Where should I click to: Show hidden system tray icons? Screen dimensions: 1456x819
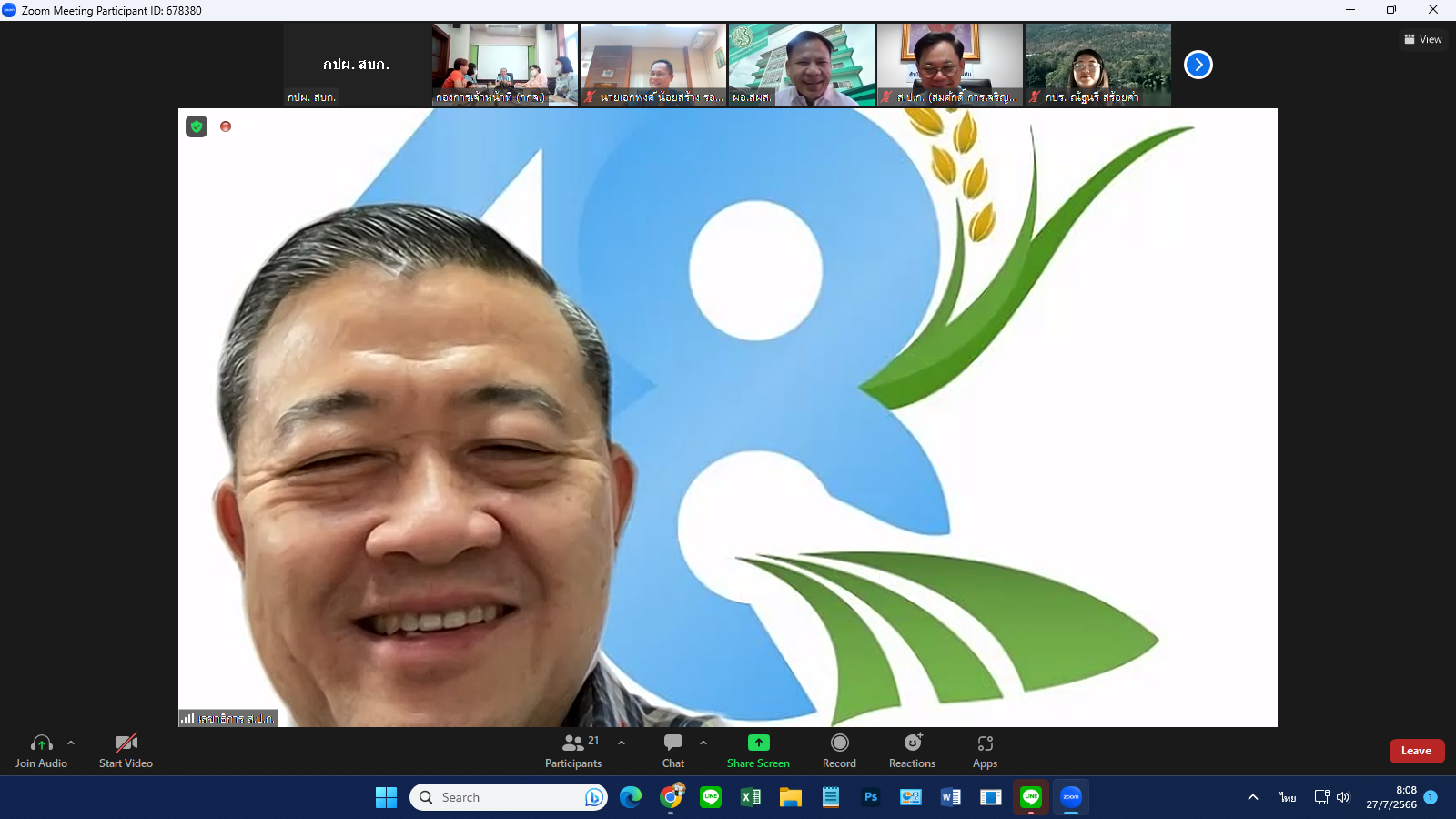tap(1253, 797)
